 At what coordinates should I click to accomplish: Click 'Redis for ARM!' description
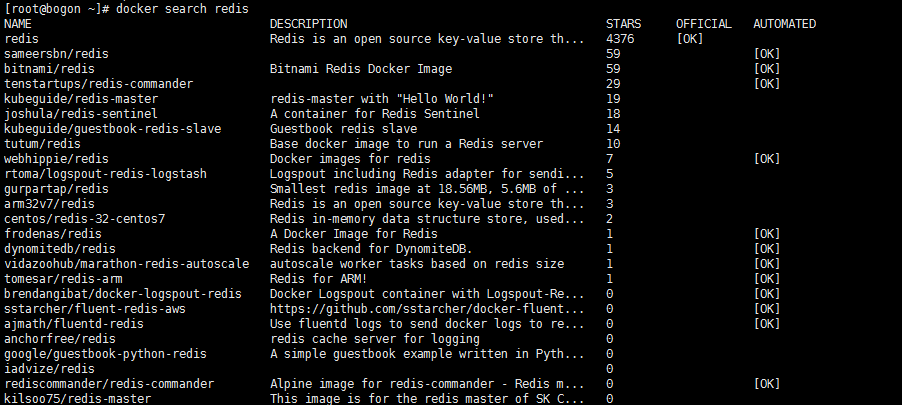[x=319, y=278]
